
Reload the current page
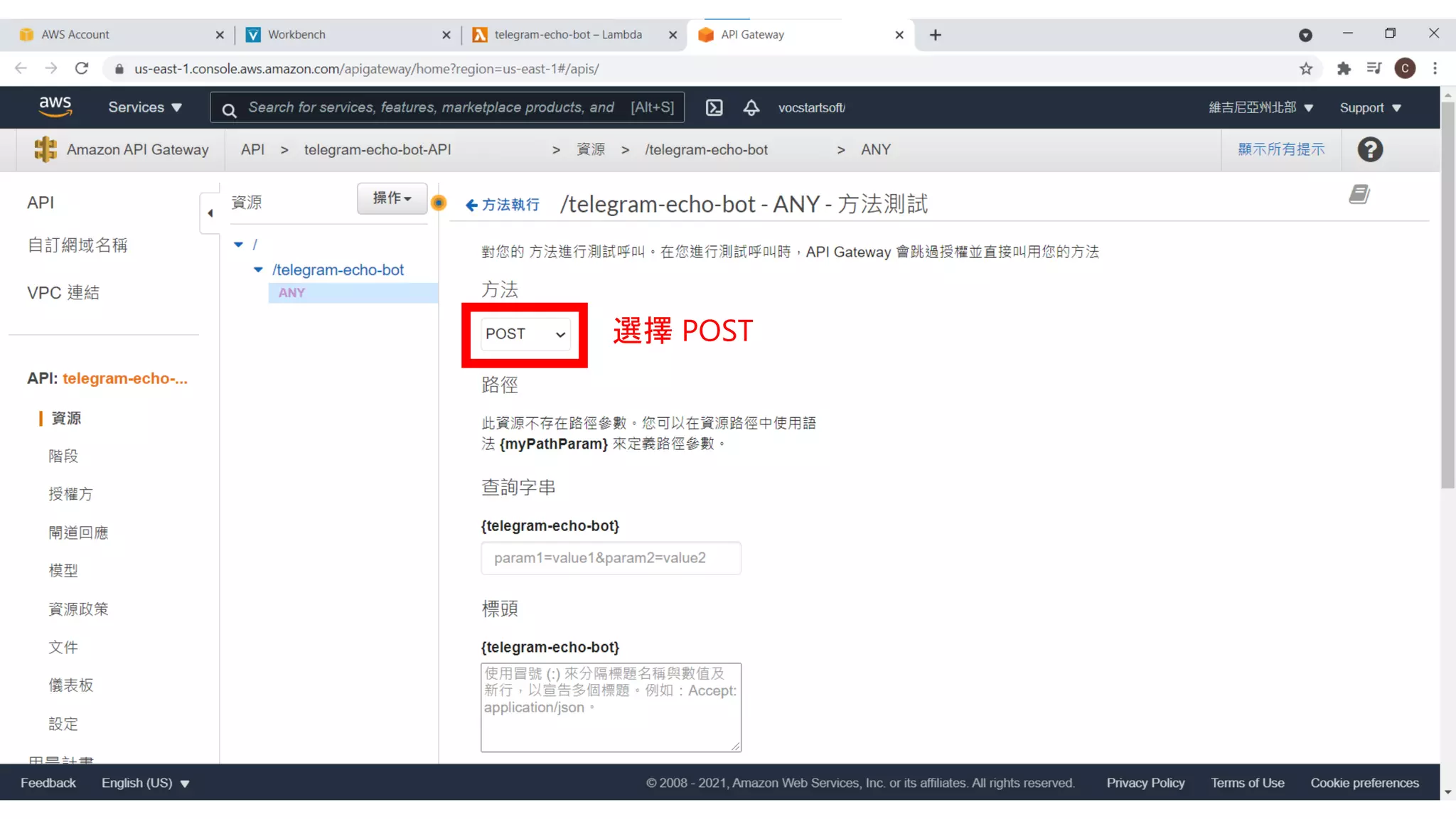82,68
